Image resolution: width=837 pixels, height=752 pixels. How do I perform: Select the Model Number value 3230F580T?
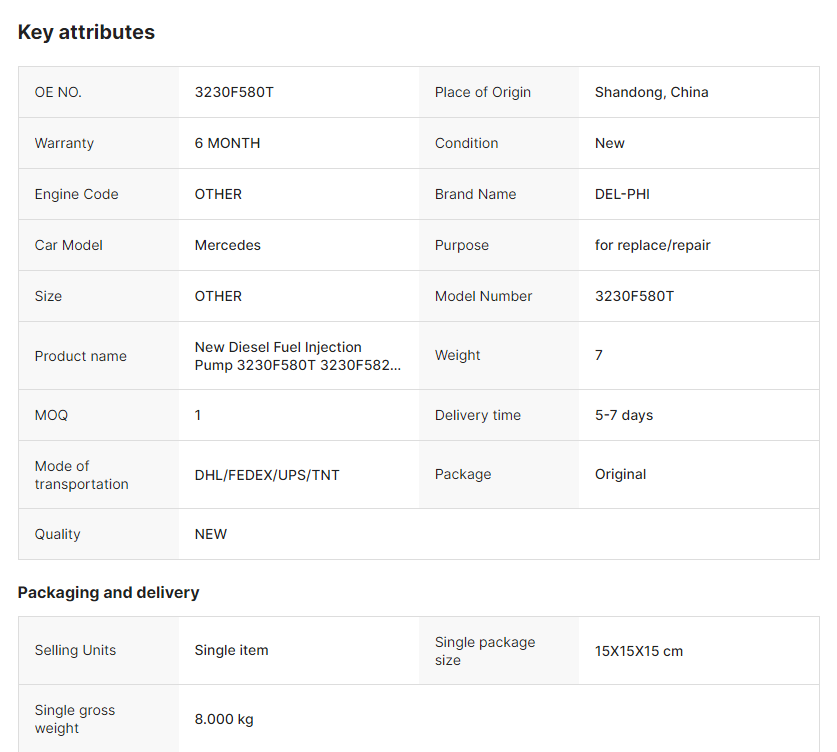(634, 296)
